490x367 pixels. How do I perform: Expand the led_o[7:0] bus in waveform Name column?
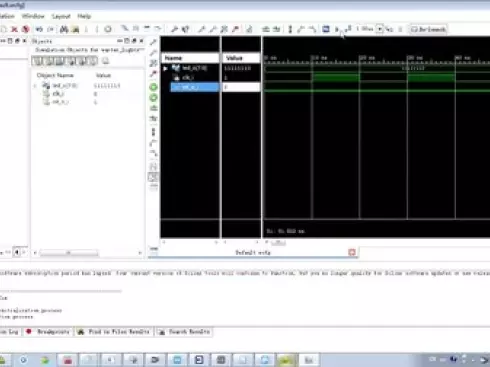(x=166, y=69)
